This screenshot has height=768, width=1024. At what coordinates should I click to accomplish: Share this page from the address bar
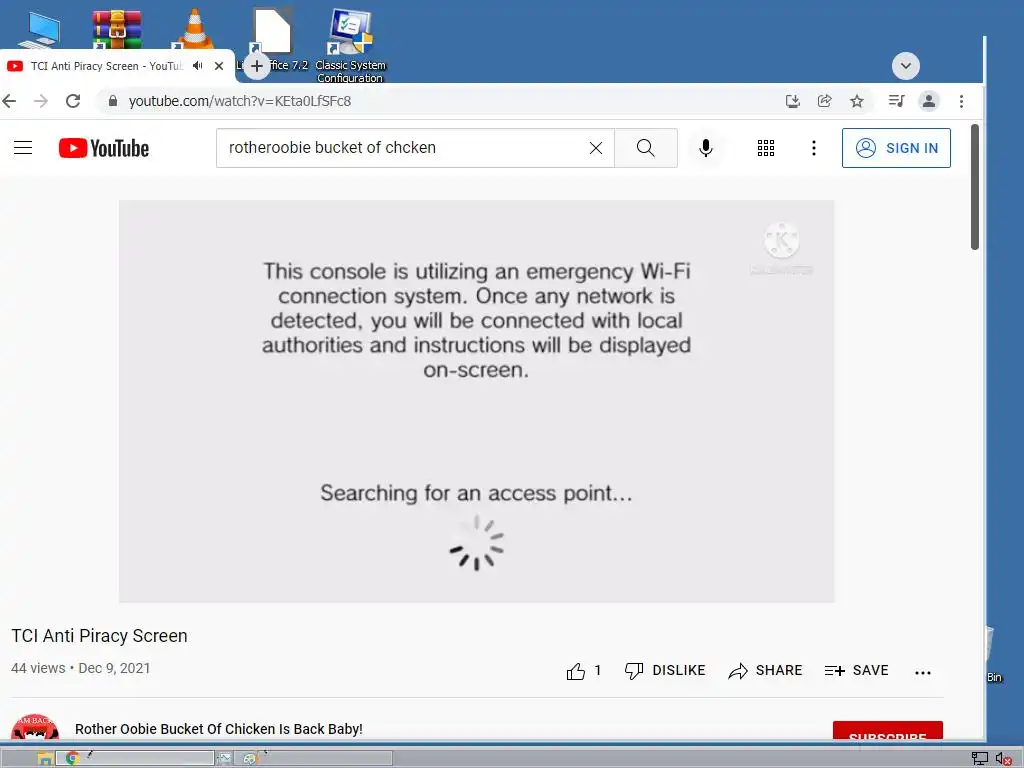pyautogui.click(x=824, y=101)
